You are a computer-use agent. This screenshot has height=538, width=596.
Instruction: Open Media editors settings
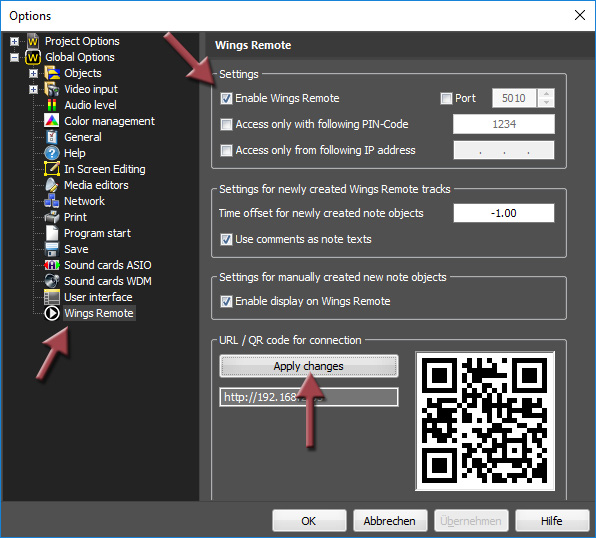pyautogui.click(x=96, y=185)
